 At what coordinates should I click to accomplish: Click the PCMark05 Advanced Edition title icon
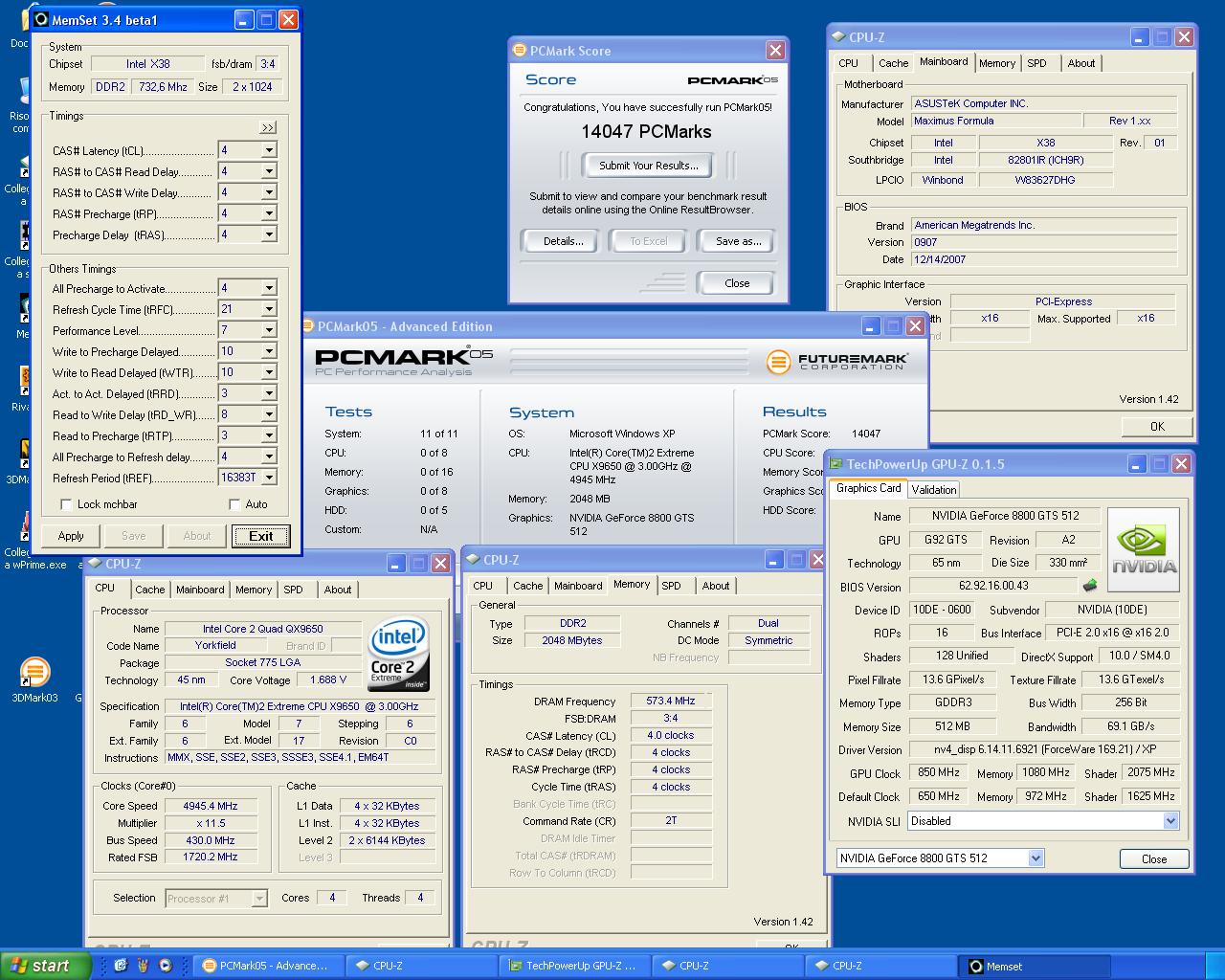[308, 326]
